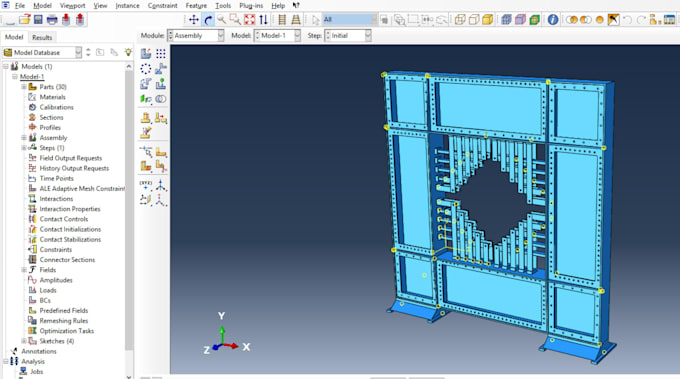Open the Constraint menu
680x379 pixels.
pos(162,6)
